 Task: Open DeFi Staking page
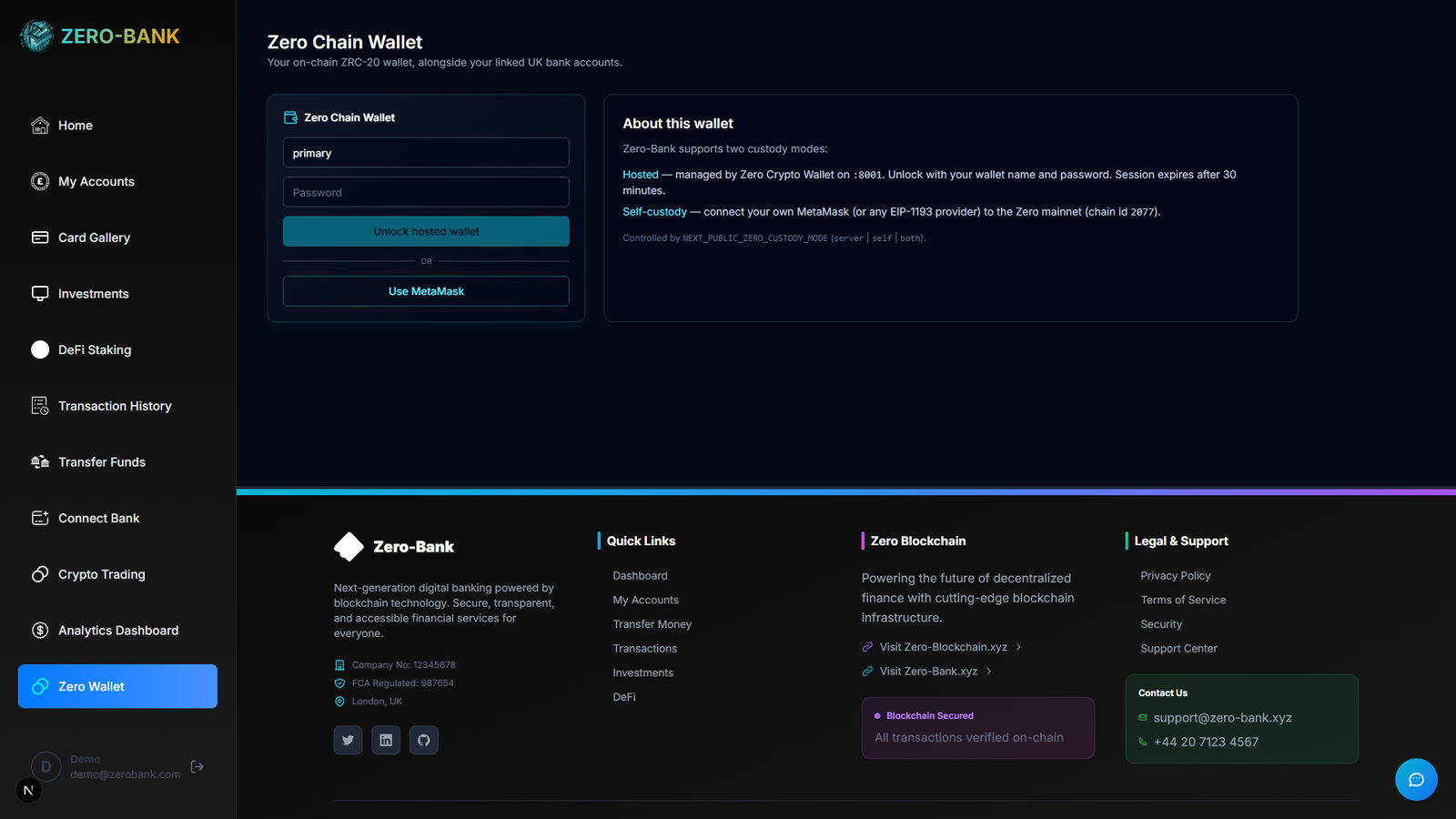tap(117, 349)
